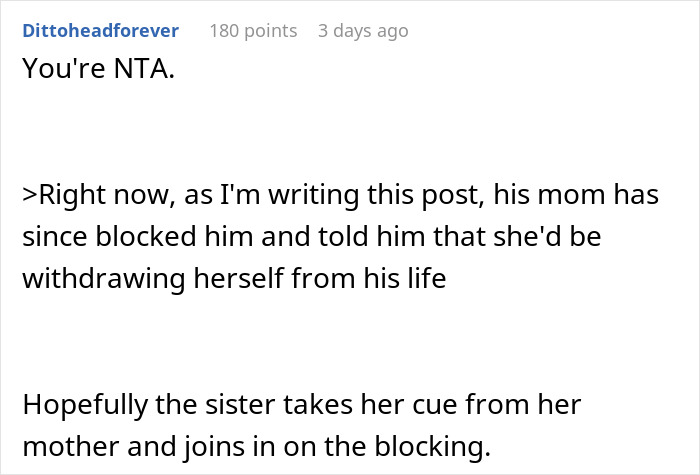Viewport: 700px width, 475px height.
Task: Open the Dittoheadforever user profile
Action: point(100,31)
